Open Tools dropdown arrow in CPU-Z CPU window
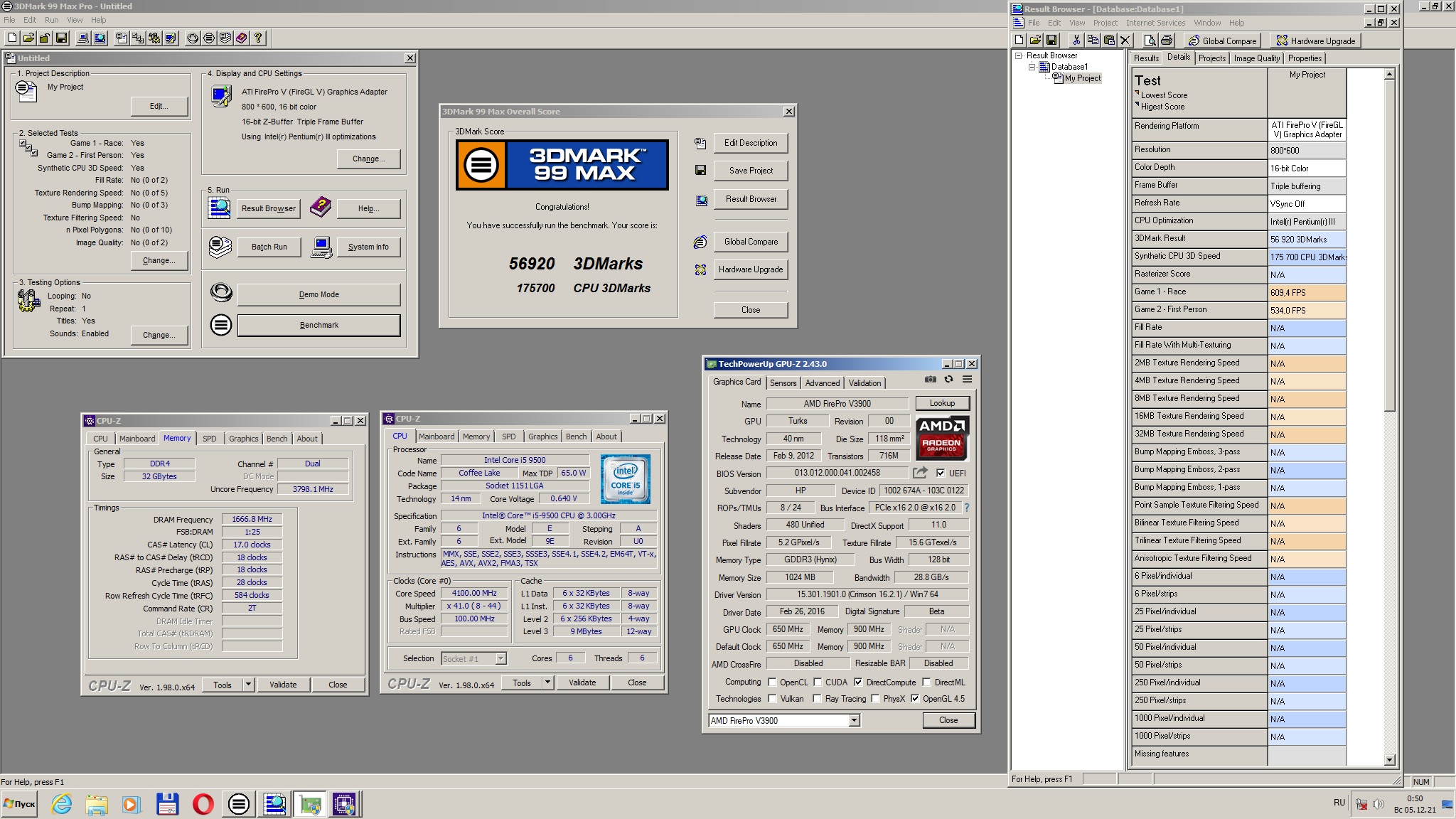Image resolution: width=1456 pixels, height=819 pixels. (547, 682)
